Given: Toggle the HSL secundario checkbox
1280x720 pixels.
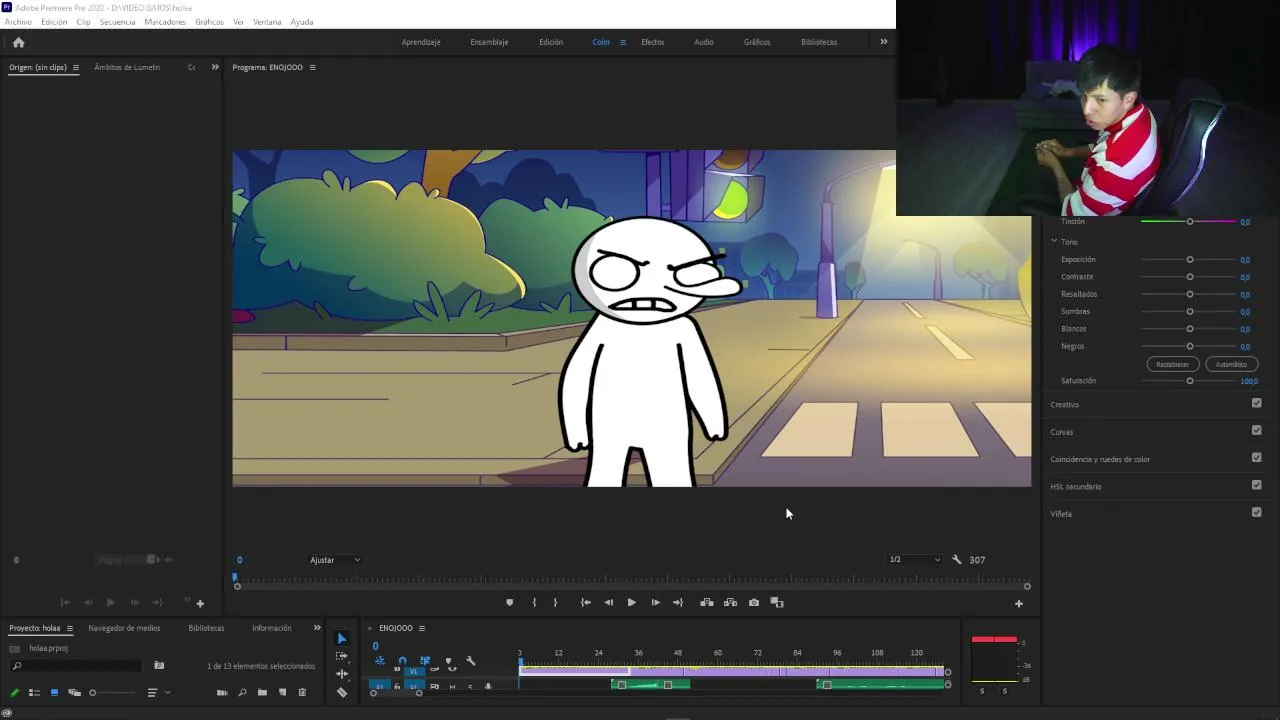Looking at the screenshot, I should click(1256, 485).
